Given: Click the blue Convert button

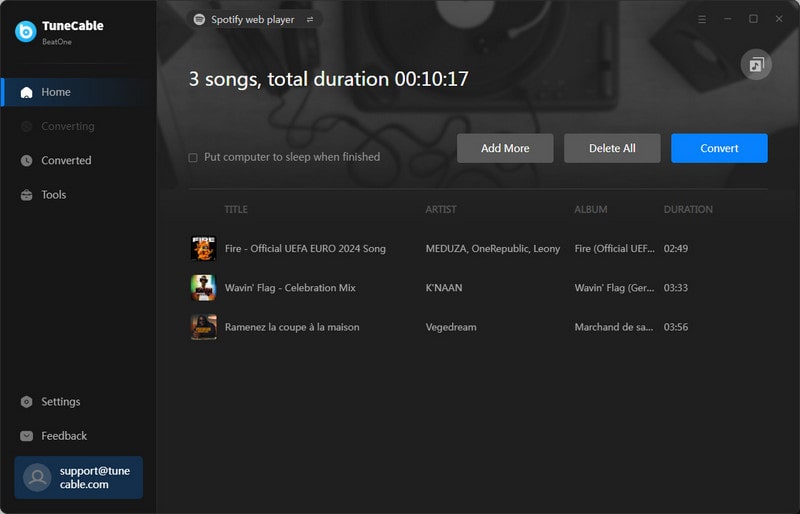Looking at the screenshot, I should coord(719,149).
